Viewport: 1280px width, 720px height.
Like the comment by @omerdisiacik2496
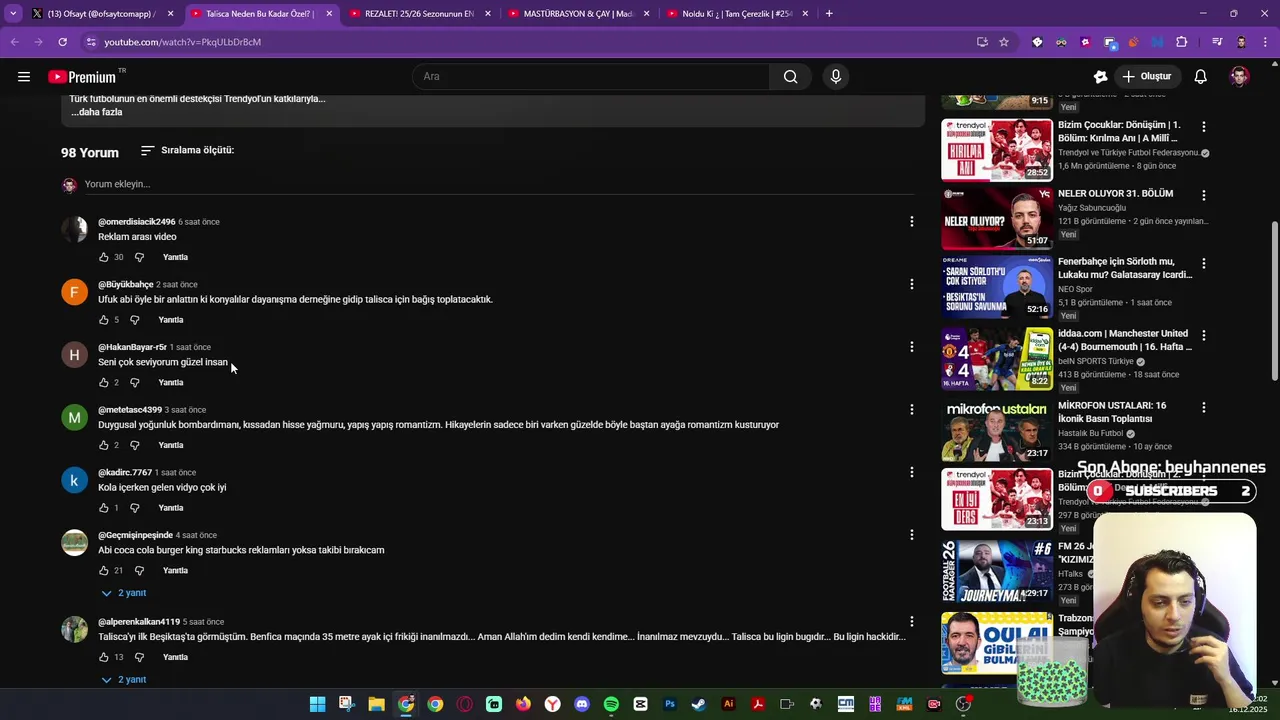(104, 257)
